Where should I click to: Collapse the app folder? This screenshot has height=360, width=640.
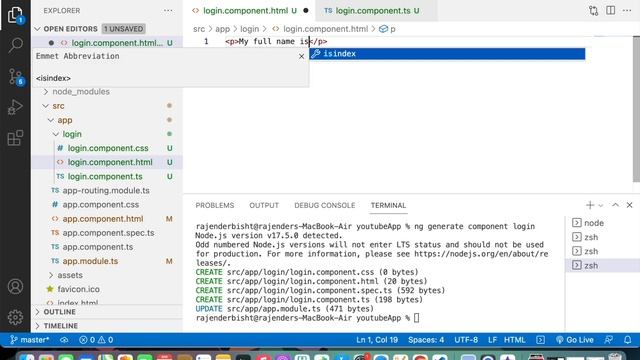[64, 120]
